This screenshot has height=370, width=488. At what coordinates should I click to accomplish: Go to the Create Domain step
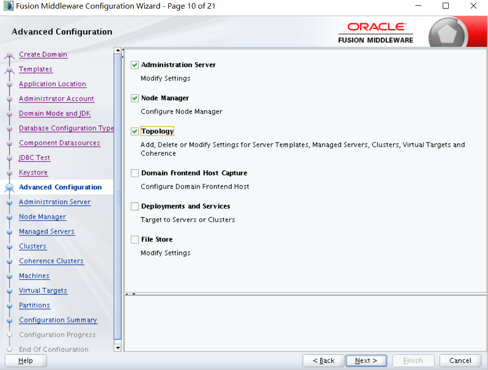pyautogui.click(x=43, y=54)
